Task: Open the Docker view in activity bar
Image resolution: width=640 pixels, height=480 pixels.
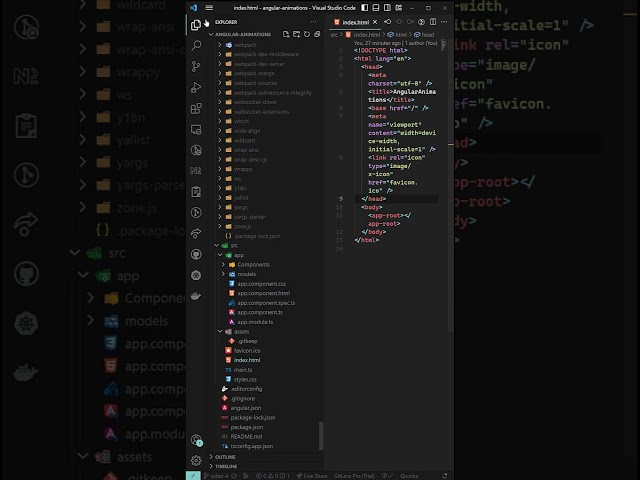Action: pyautogui.click(x=196, y=296)
